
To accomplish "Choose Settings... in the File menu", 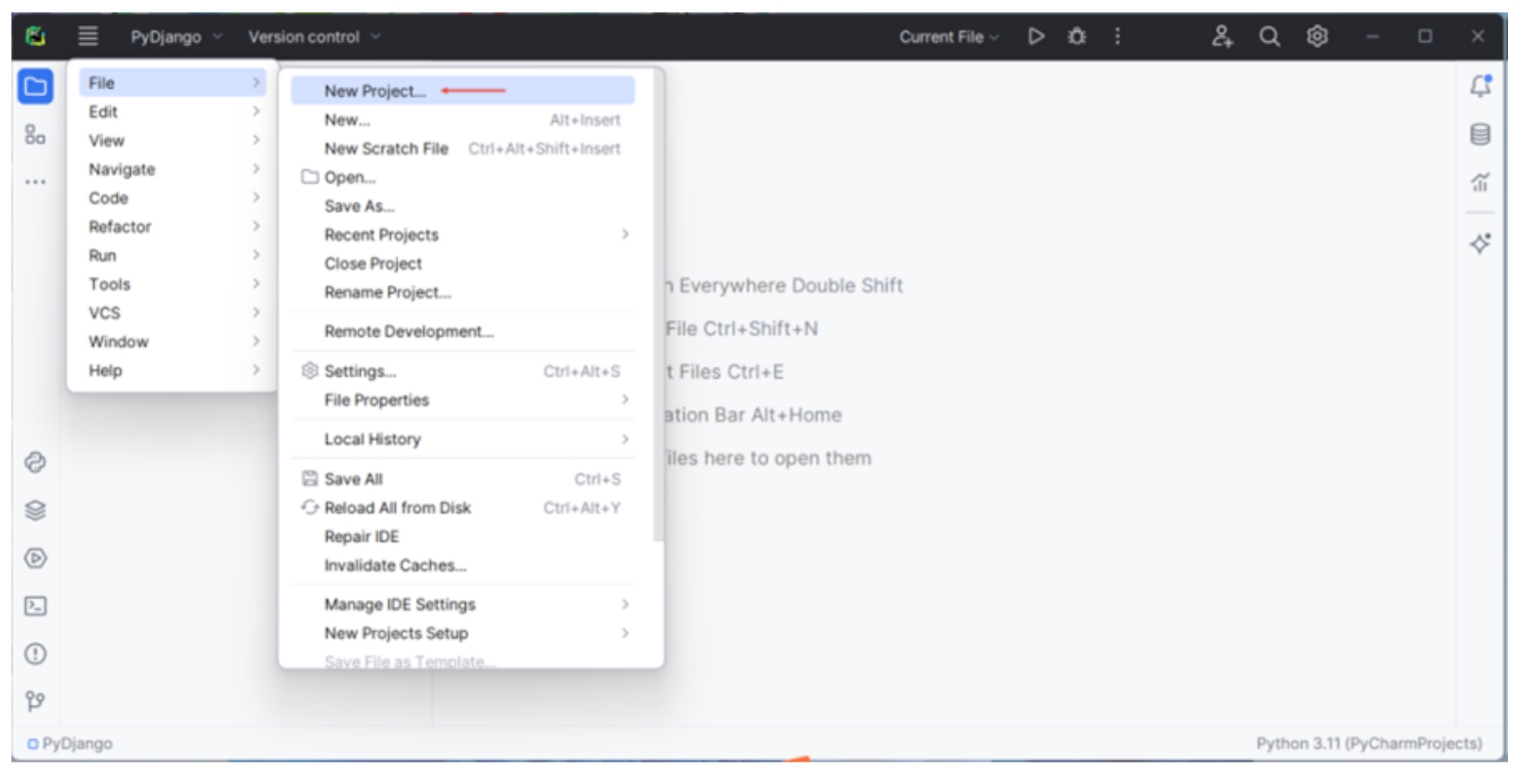I will click(x=361, y=372).
